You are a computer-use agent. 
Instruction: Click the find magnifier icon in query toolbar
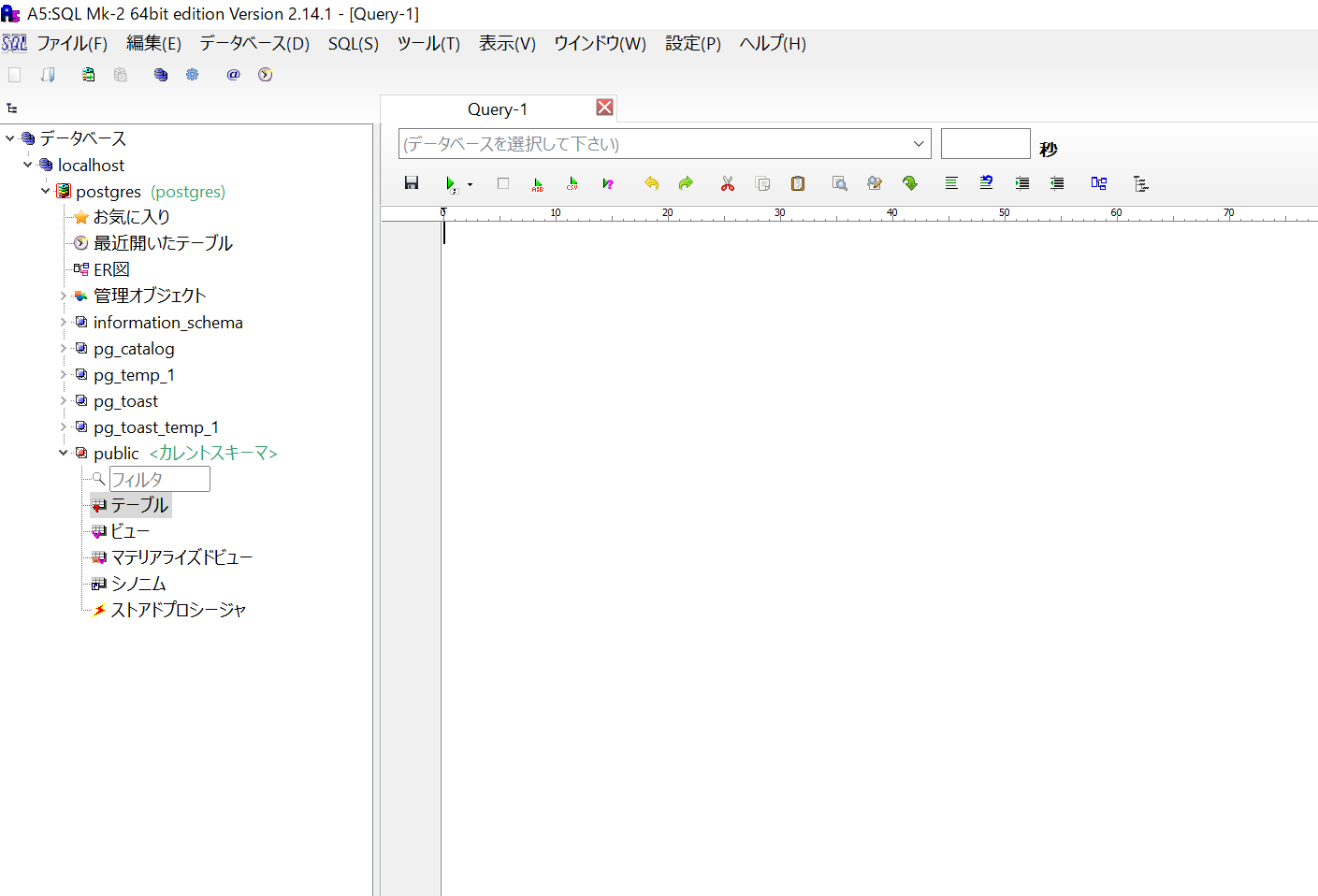click(840, 183)
